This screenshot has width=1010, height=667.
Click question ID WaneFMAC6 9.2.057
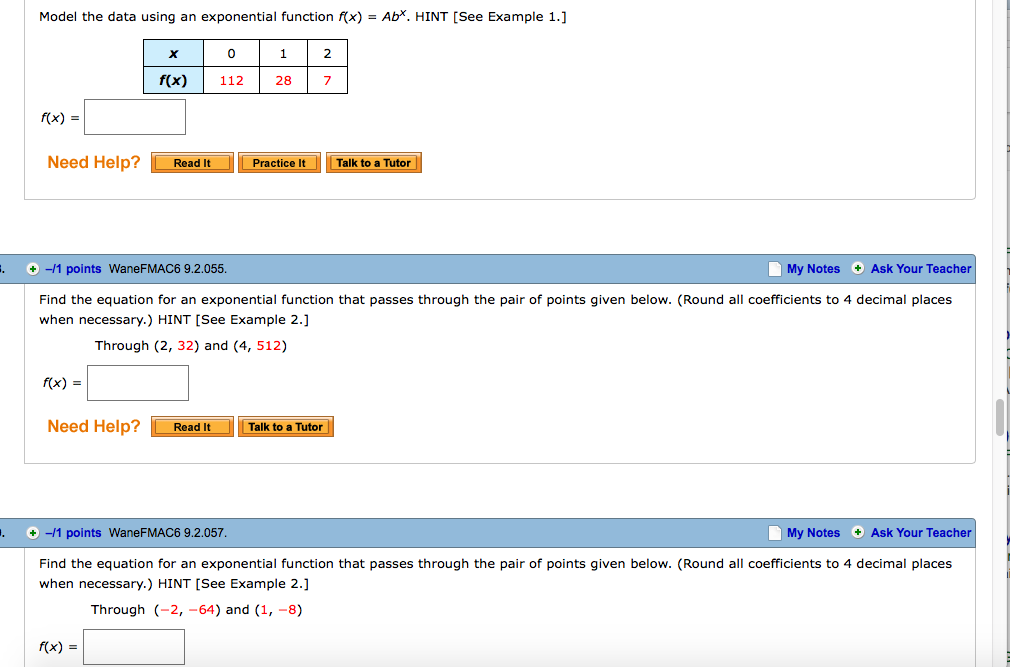point(167,533)
